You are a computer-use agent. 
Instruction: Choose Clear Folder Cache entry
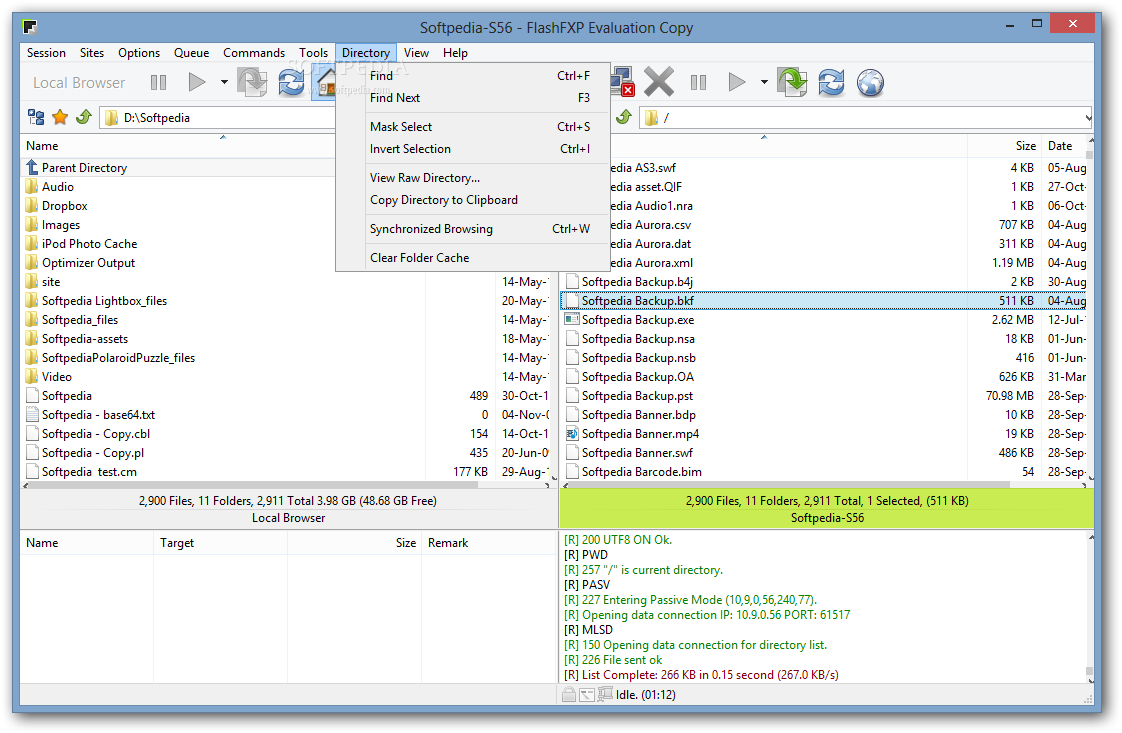(x=473, y=258)
